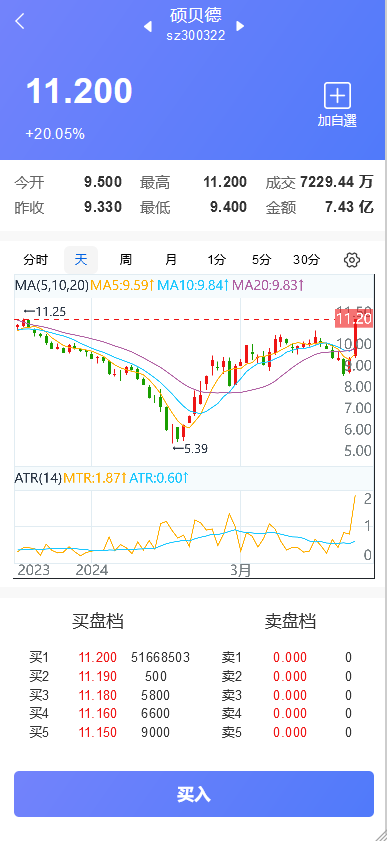Click the 卖盘档 heading
Image resolution: width=387 pixels, height=842 pixels.
tap(290, 621)
